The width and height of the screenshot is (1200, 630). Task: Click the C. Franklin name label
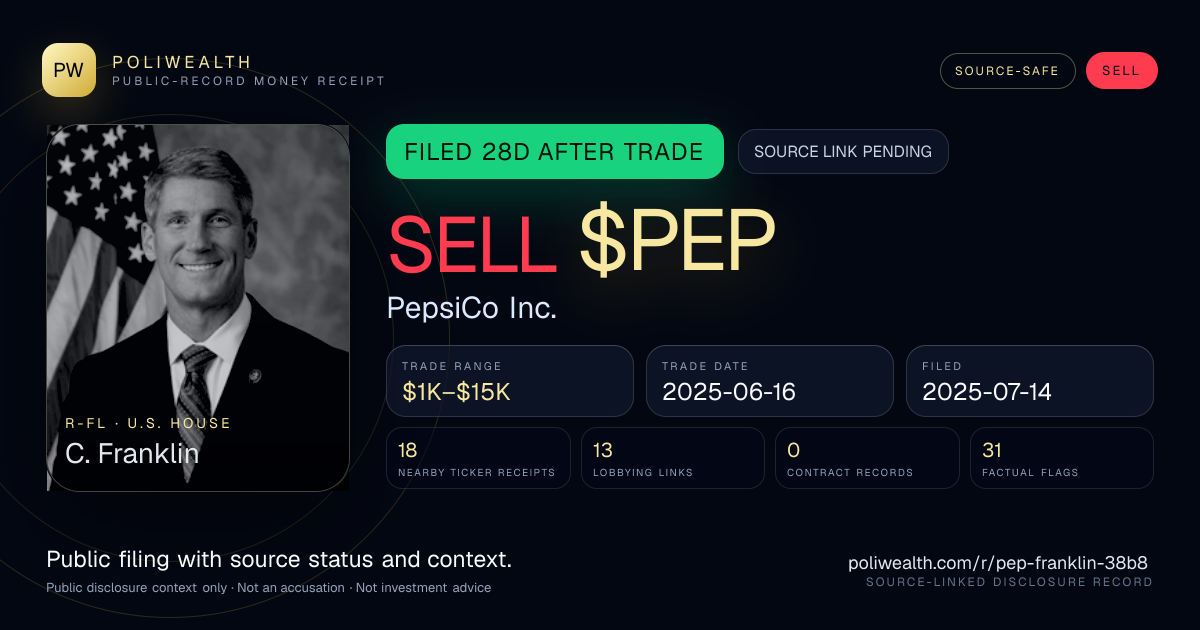pos(132,454)
